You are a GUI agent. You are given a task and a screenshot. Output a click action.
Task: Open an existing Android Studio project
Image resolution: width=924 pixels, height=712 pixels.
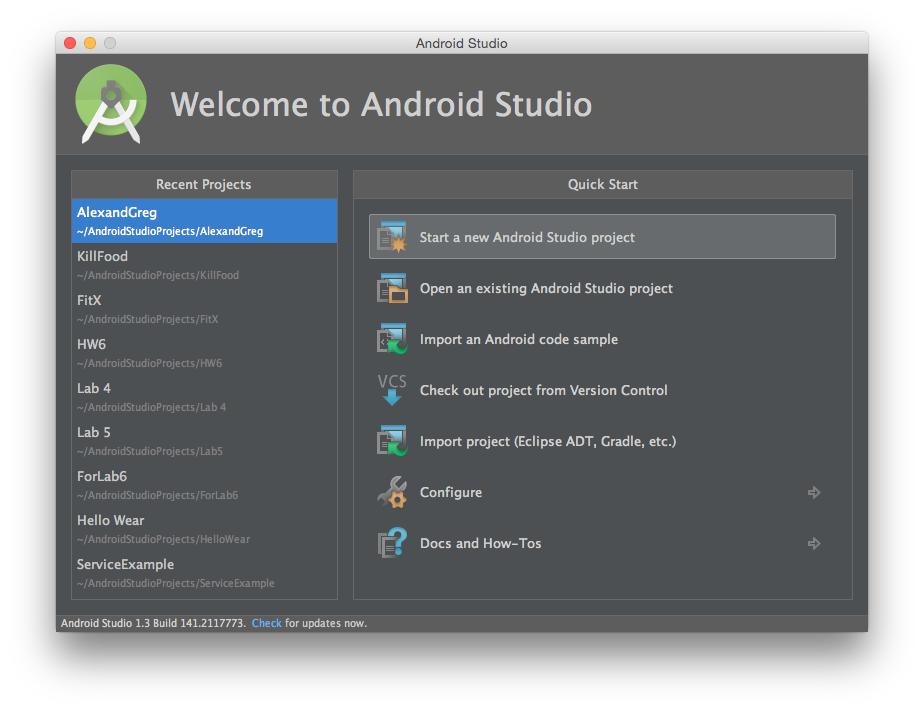(546, 288)
